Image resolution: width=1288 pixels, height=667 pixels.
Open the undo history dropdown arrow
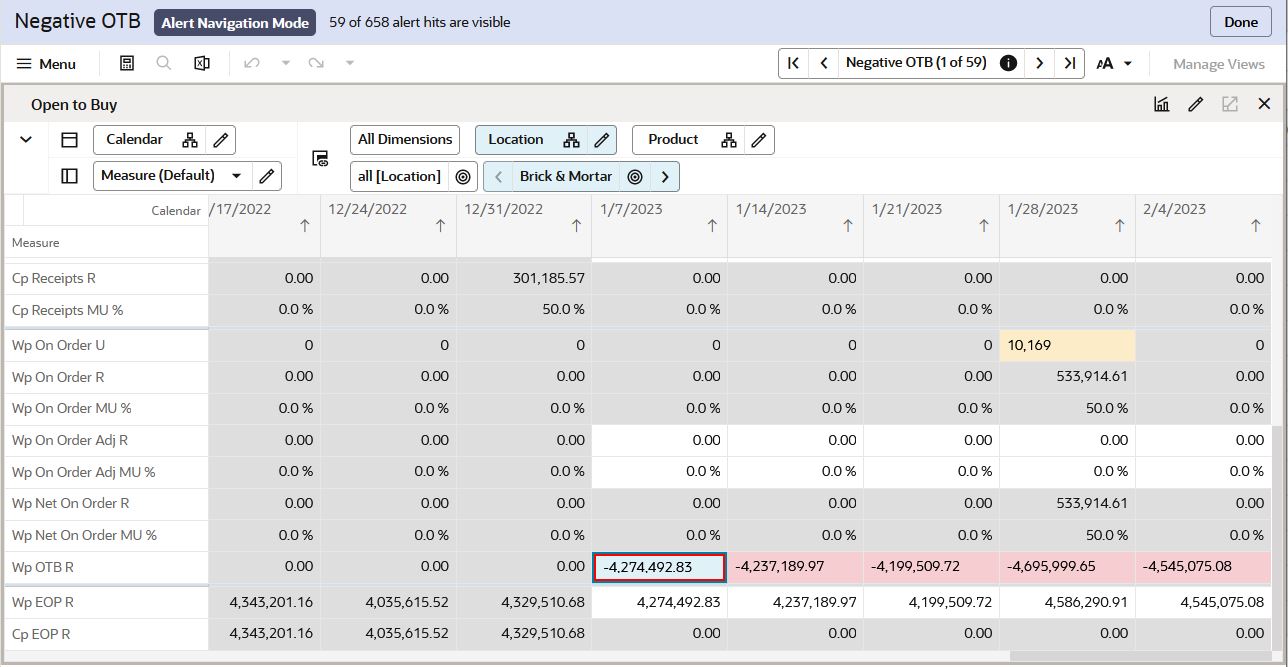point(285,63)
